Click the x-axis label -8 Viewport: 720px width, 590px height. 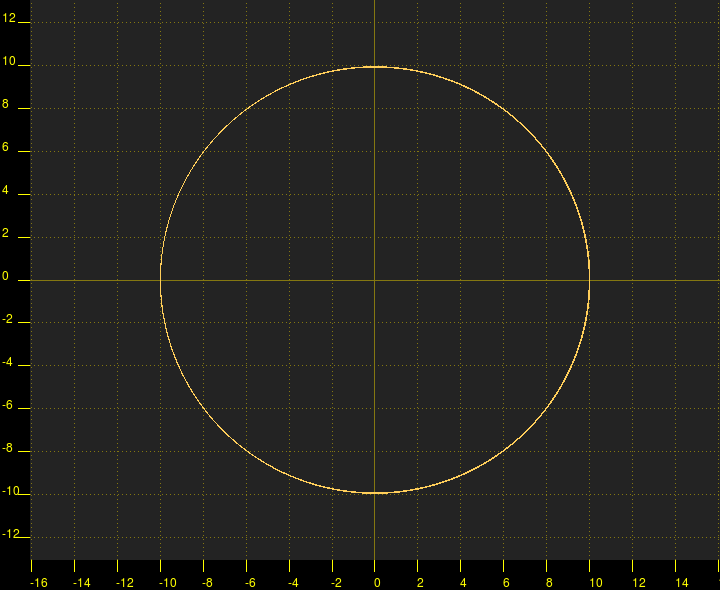(208, 583)
